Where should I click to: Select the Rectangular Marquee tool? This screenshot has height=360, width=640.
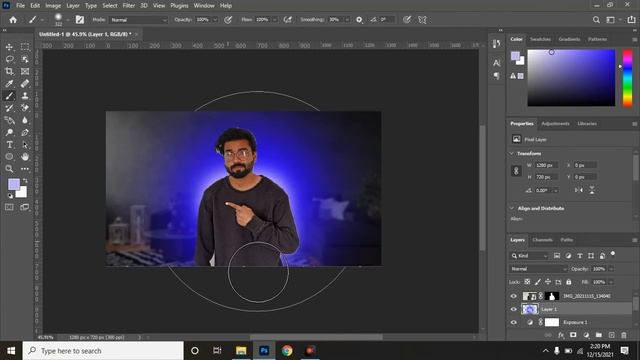click(x=25, y=47)
